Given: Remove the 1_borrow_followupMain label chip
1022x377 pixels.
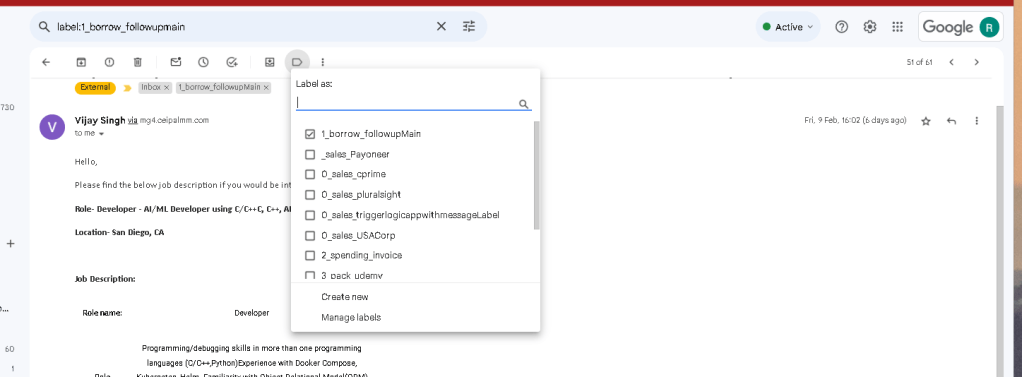Looking at the screenshot, I should point(266,87).
